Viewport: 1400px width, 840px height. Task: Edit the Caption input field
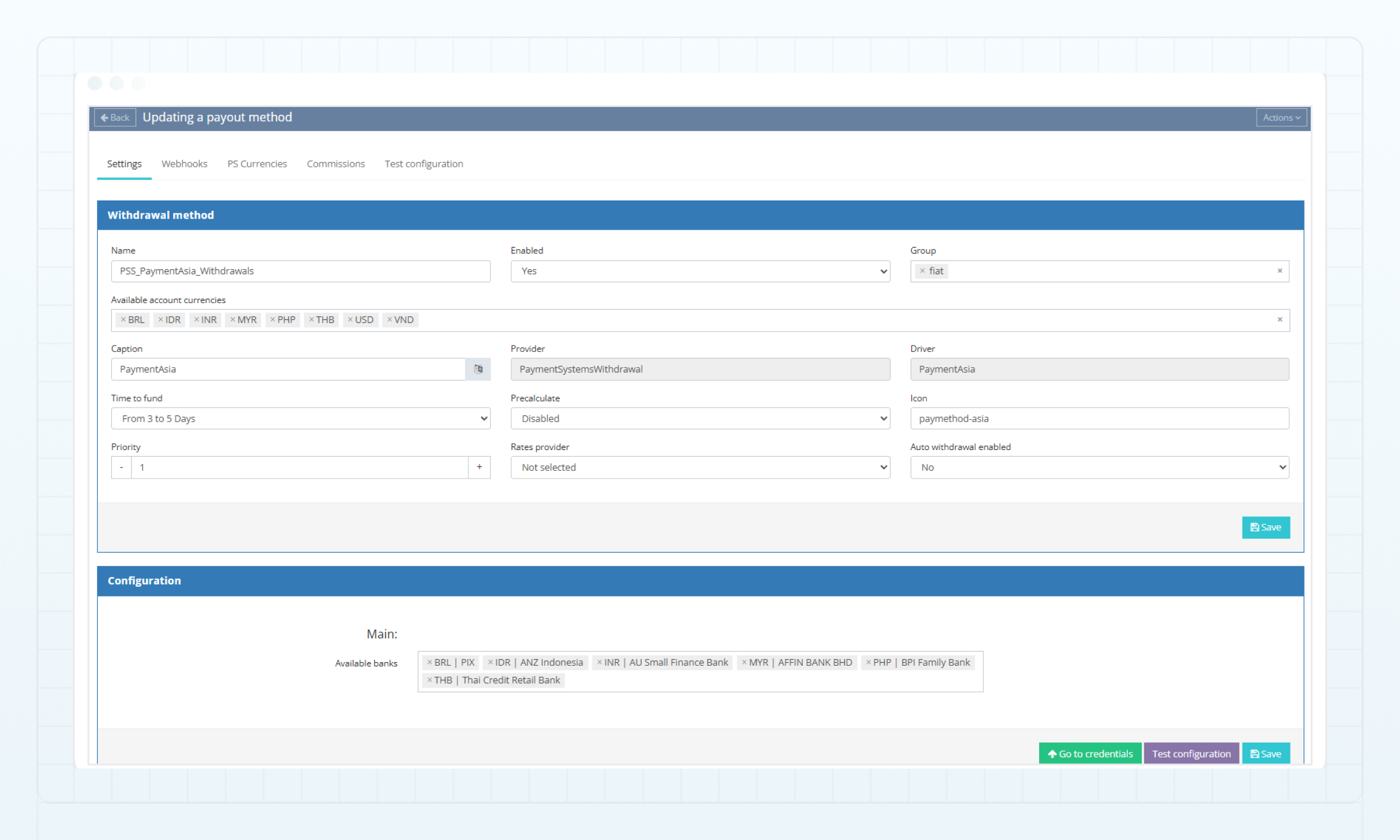pos(289,369)
